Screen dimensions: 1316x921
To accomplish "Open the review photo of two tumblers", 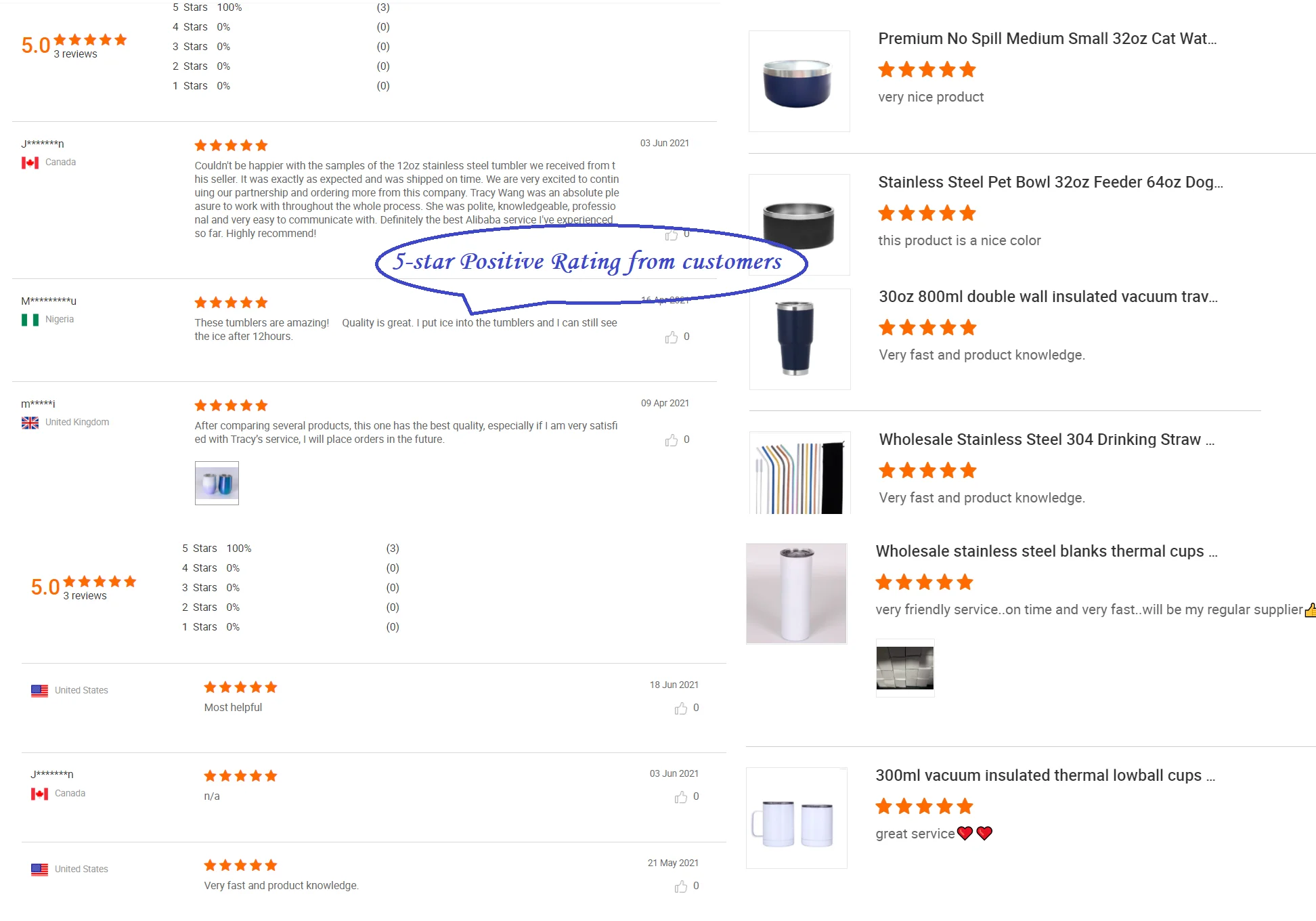I will tap(217, 483).
